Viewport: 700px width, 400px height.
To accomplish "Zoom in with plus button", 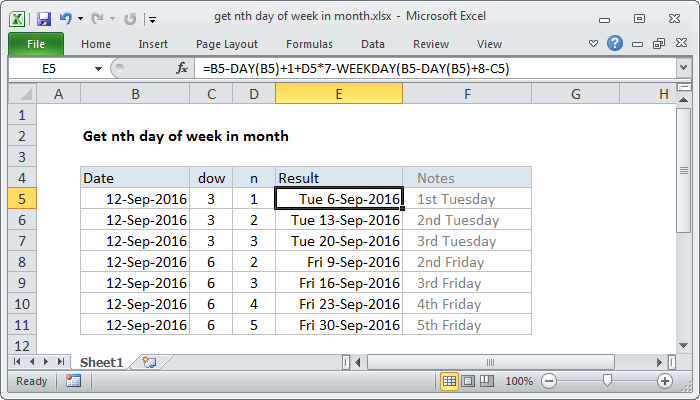I will 665,381.
